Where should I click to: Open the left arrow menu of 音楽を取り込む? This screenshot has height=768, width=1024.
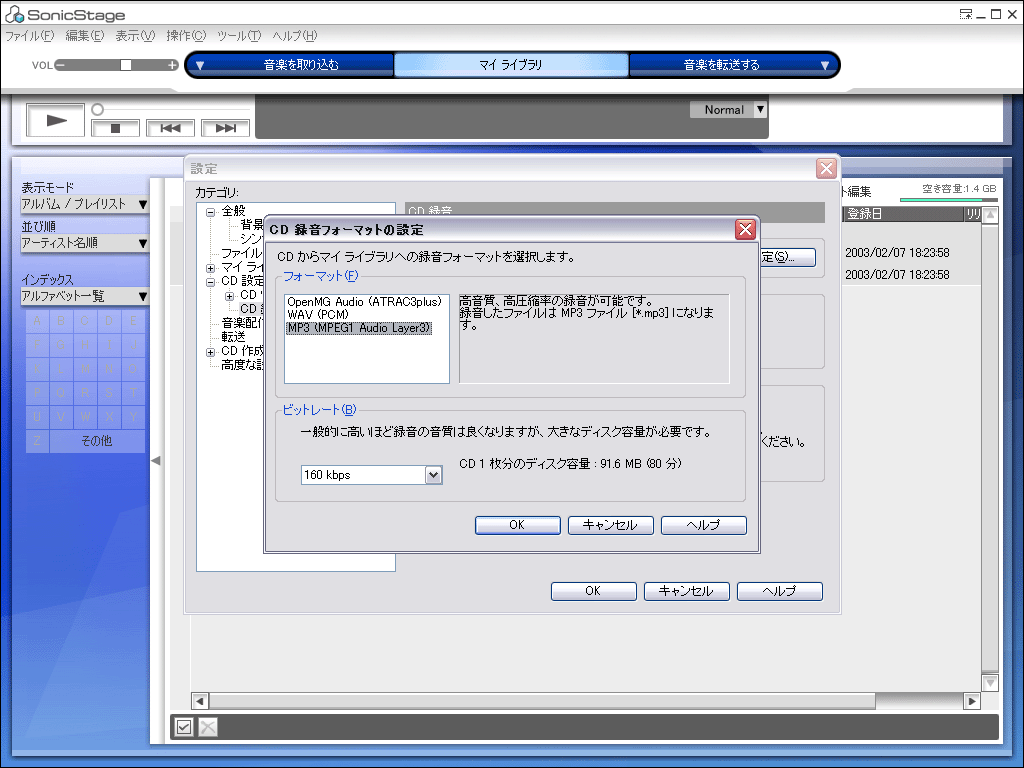[200, 65]
